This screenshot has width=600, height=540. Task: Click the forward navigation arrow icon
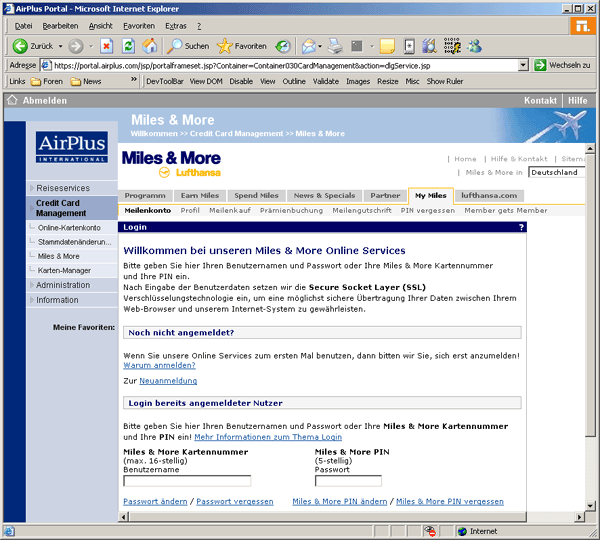pos(76,46)
